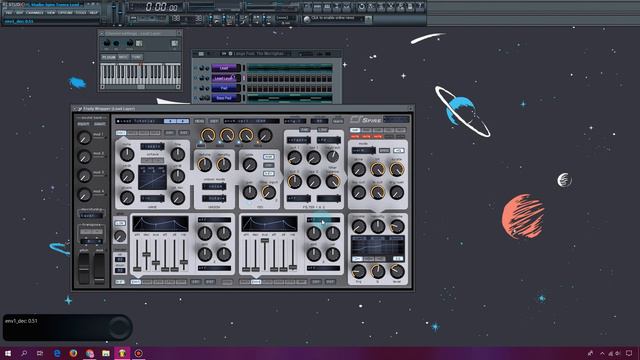This screenshot has height=360, width=640.
Task: Open the oscillator mode dropdown in Spire
Action: point(152,146)
